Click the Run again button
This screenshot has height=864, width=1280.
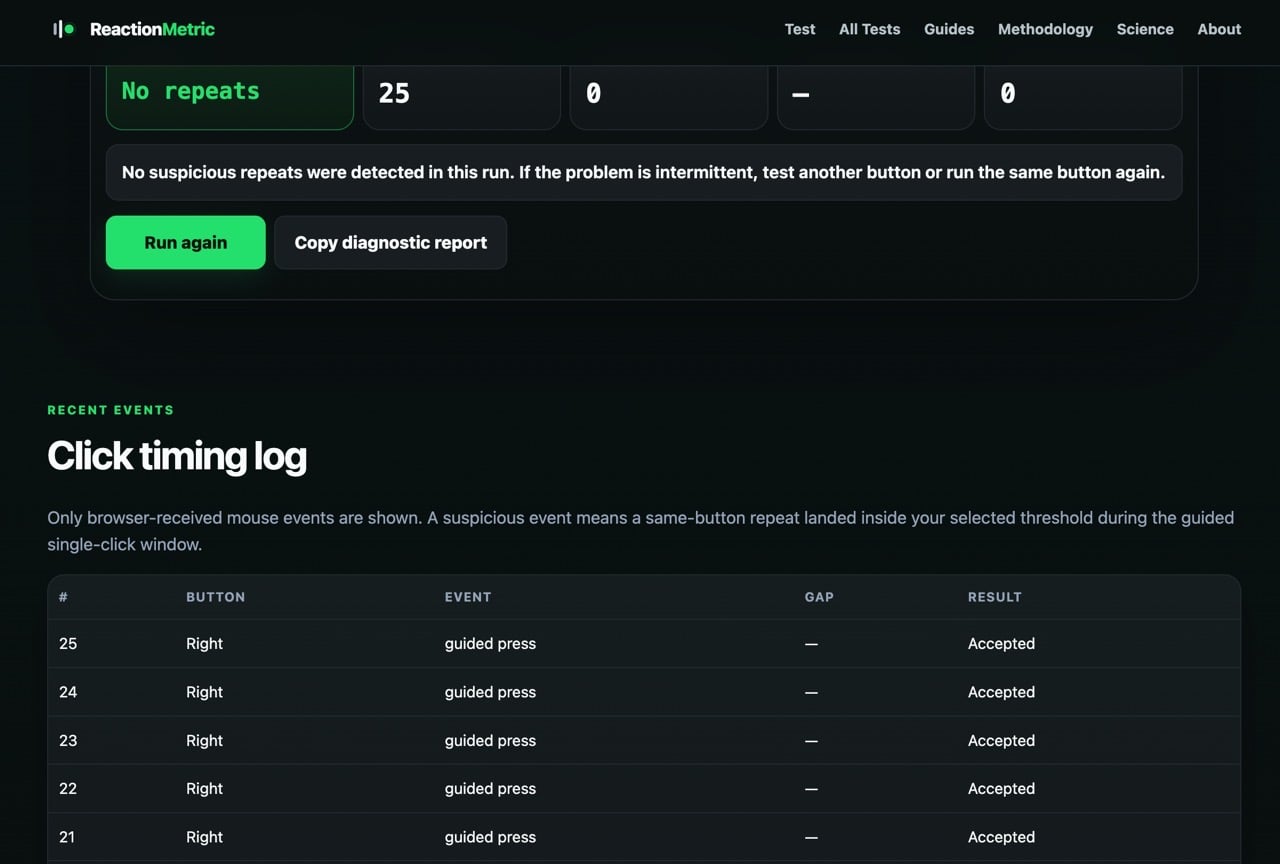[x=186, y=242]
